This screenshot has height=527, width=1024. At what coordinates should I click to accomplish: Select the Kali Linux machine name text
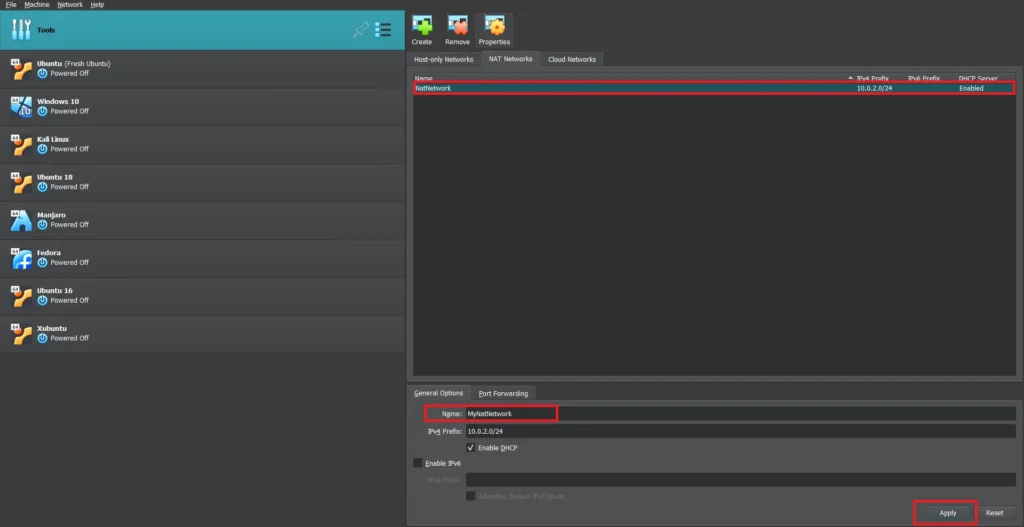point(53,139)
